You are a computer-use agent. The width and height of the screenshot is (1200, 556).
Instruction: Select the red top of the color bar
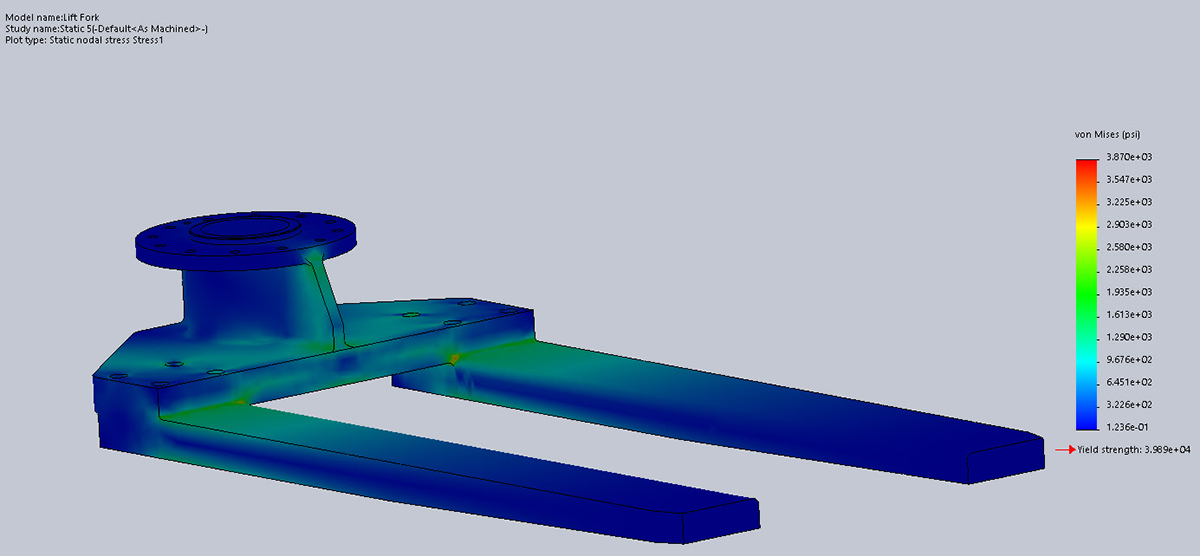(x=1086, y=164)
